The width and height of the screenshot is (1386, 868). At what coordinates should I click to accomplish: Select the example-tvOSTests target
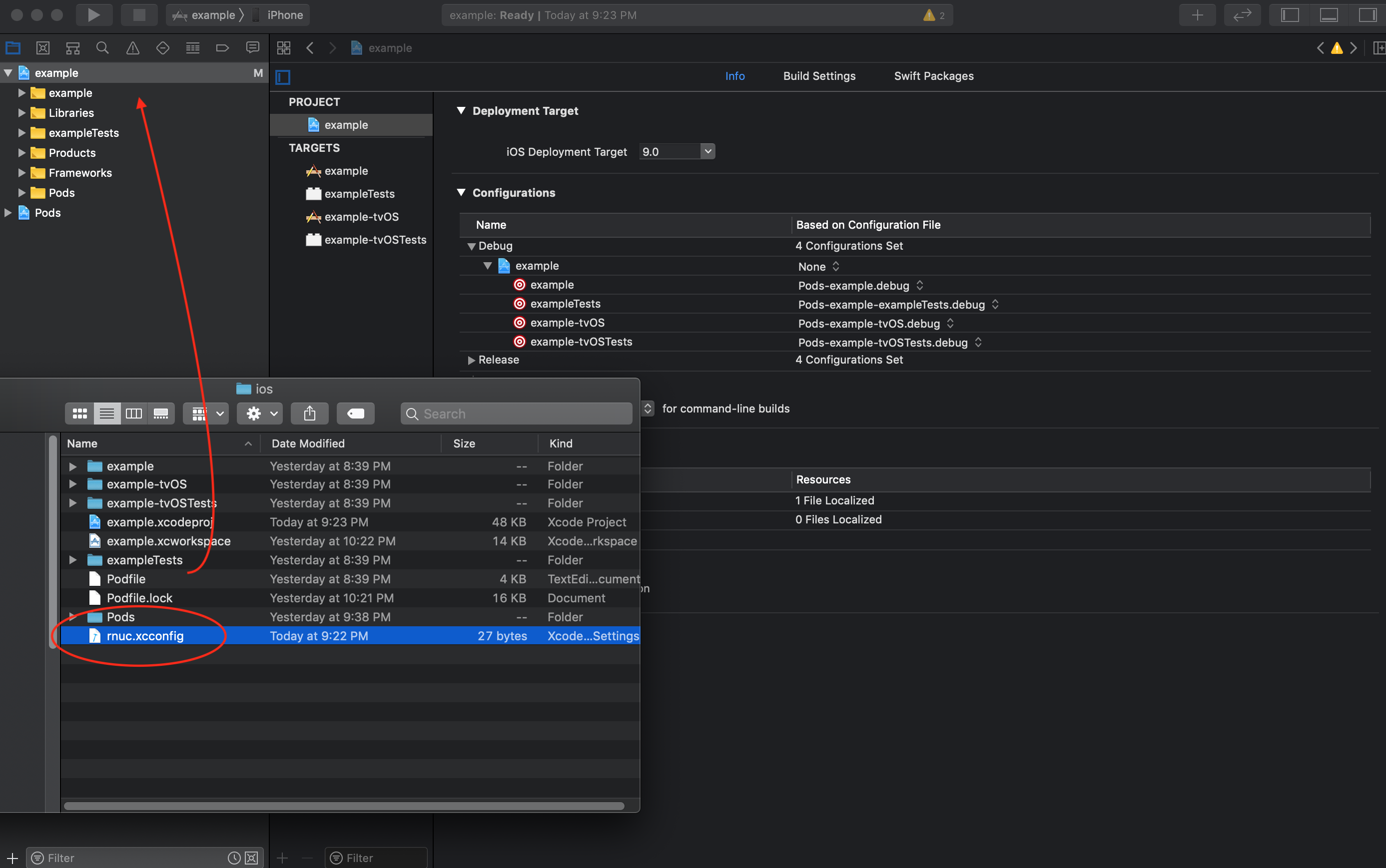click(376, 240)
